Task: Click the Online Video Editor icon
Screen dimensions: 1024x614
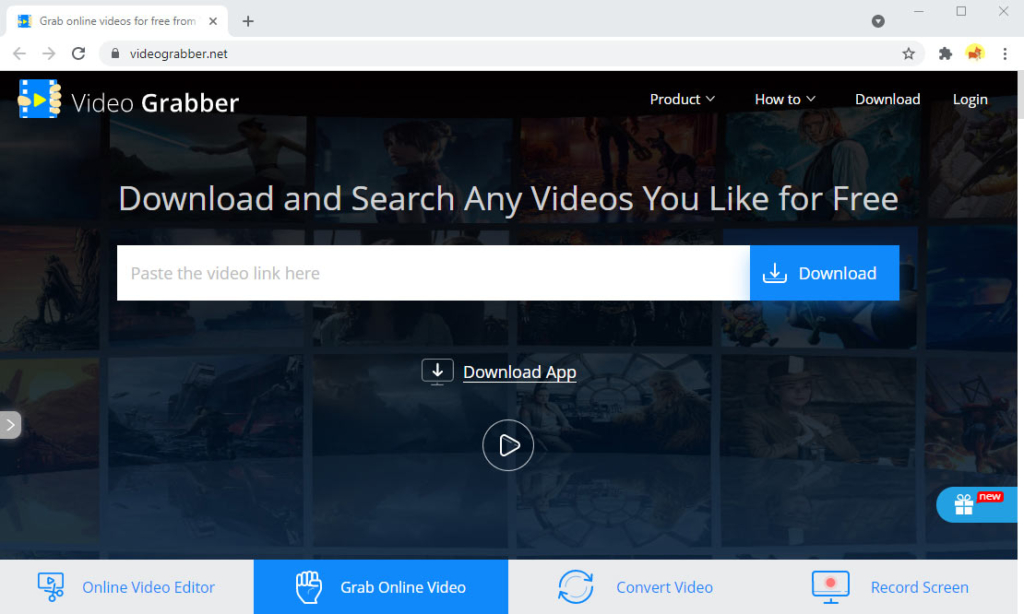Action: pyautogui.click(x=51, y=587)
